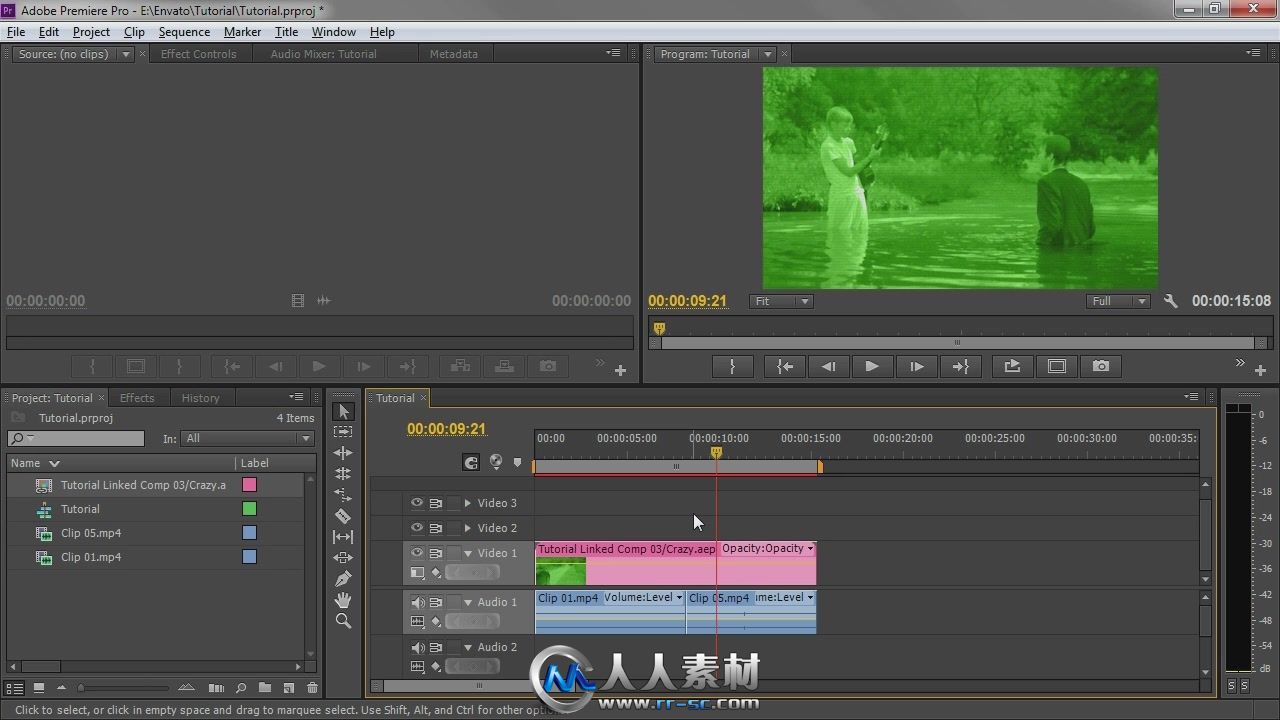Screen dimensions: 1280x720
Task: Click the green label swatch of Tutorial
Action: [x=250, y=509]
